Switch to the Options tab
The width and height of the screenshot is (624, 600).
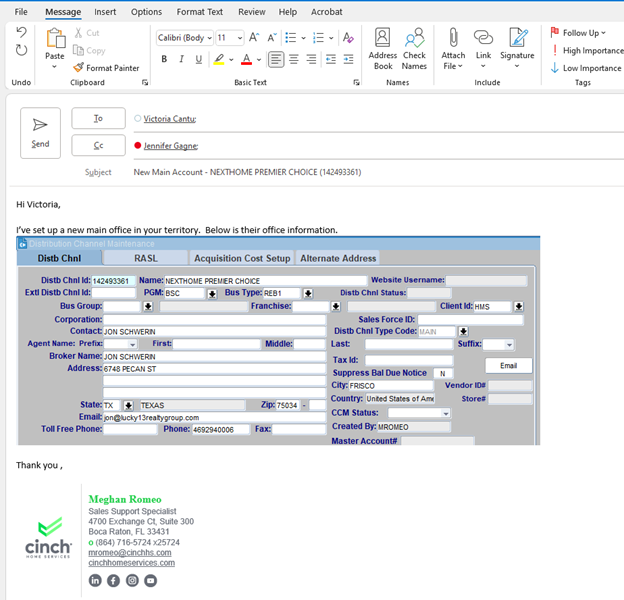(146, 12)
